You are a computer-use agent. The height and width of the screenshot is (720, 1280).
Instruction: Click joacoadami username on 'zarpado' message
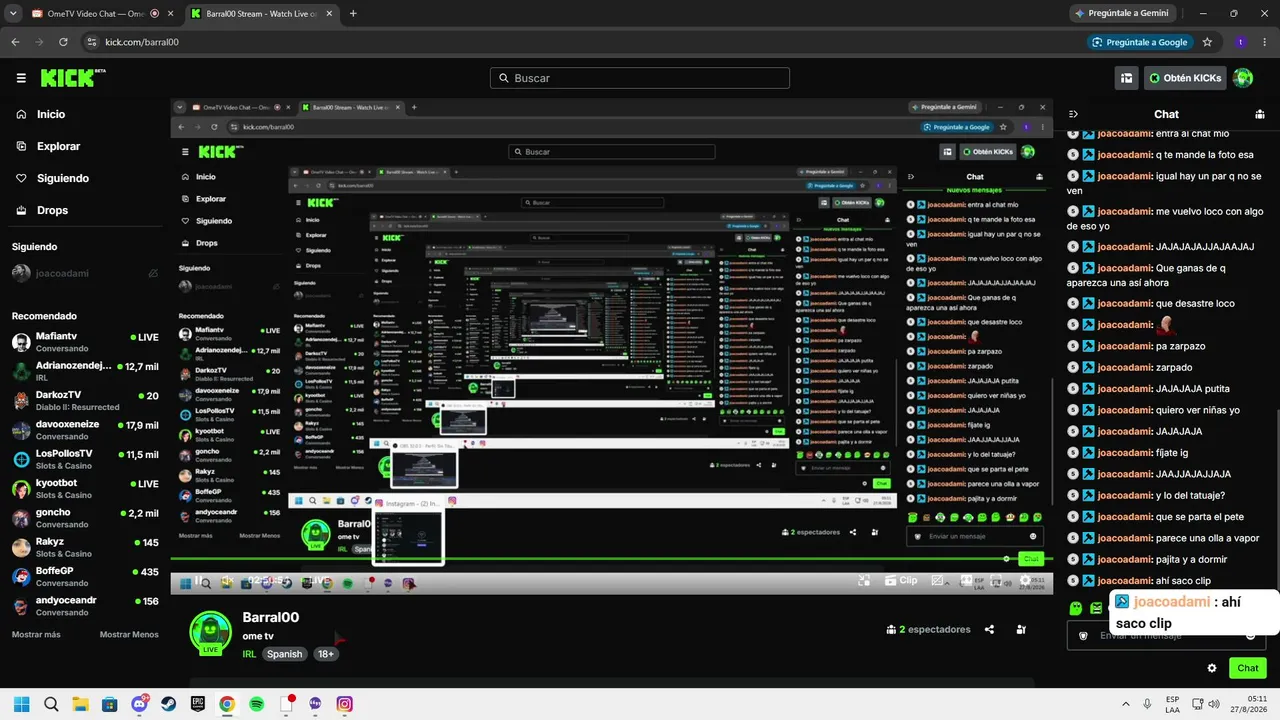1125,367
